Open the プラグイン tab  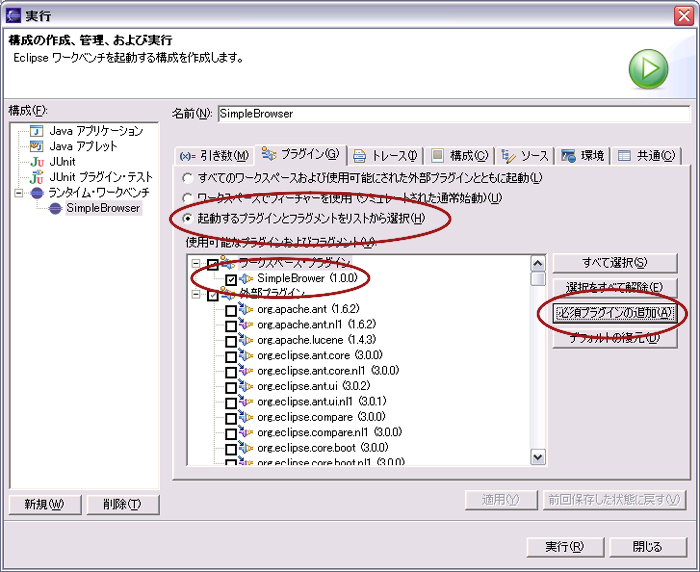coord(300,154)
